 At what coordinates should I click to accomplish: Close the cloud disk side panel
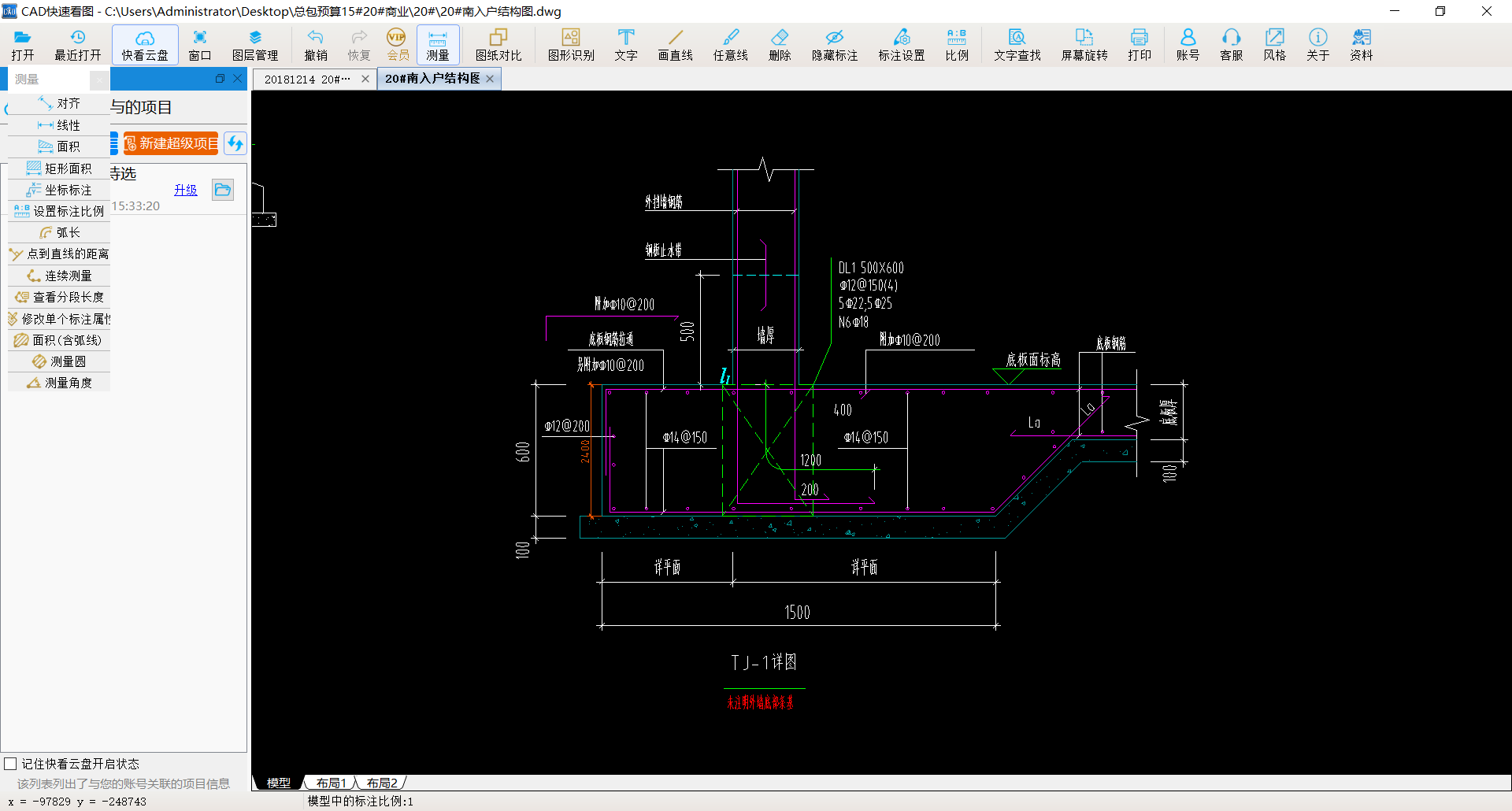click(x=237, y=79)
